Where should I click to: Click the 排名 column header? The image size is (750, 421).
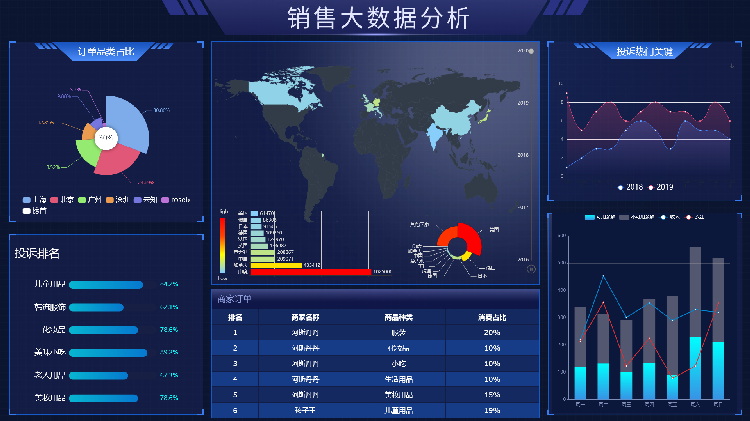(235, 317)
